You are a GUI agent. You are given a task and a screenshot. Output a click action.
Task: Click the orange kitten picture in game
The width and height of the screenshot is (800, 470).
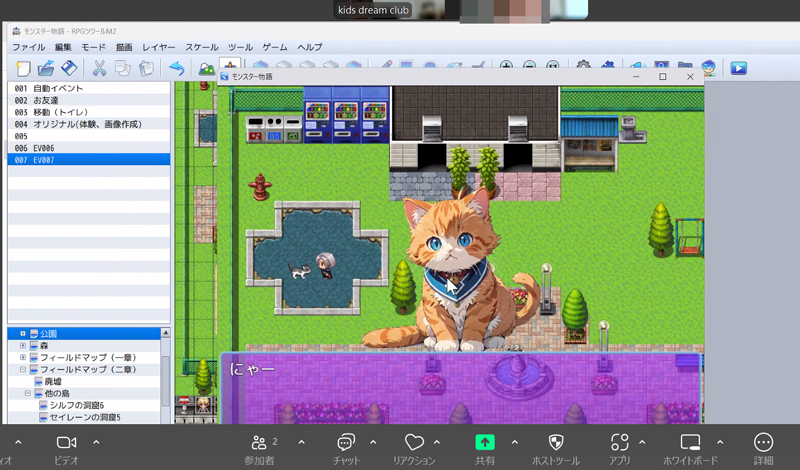tap(454, 270)
